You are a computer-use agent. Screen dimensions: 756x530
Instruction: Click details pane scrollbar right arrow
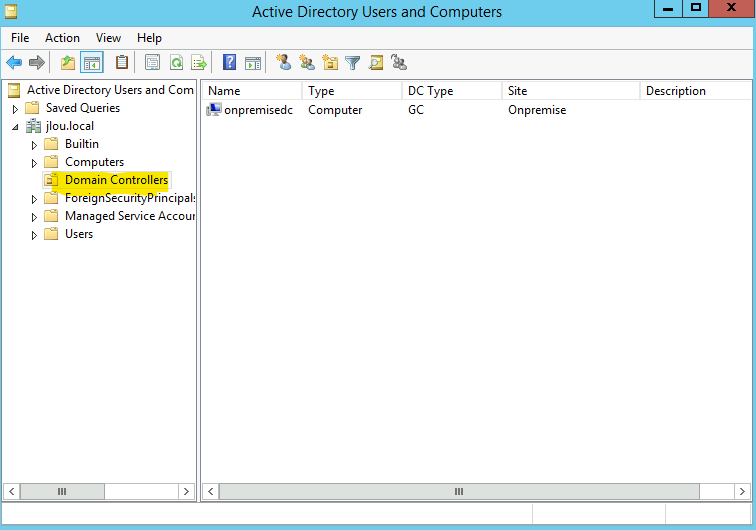742,491
